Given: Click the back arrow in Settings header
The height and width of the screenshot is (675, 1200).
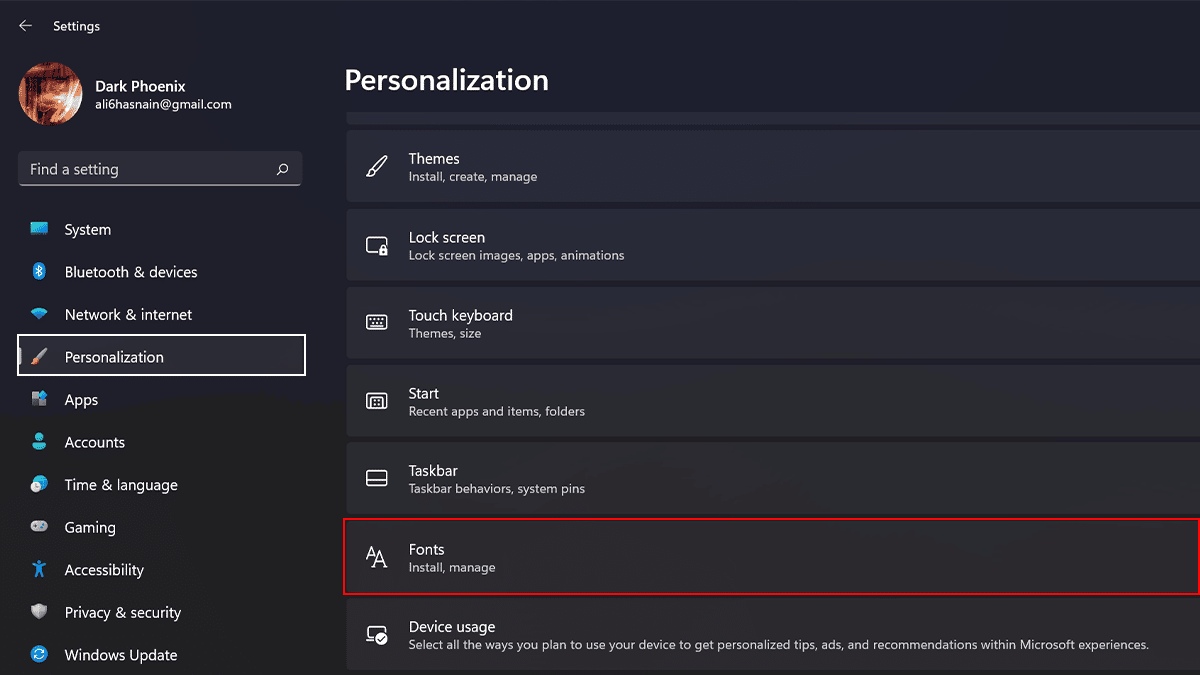Looking at the screenshot, I should 26,26.
